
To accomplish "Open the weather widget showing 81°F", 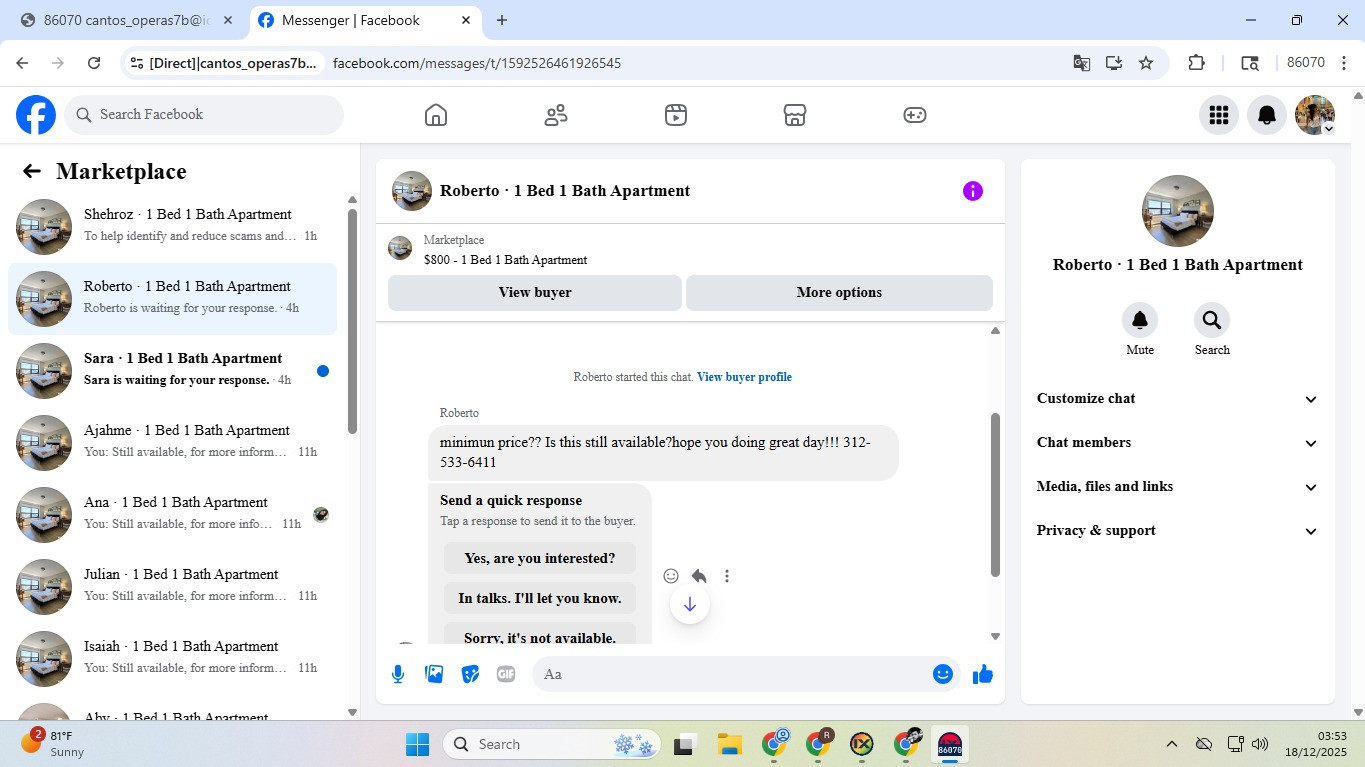I will pyautogui.click(x=52, y=744).
